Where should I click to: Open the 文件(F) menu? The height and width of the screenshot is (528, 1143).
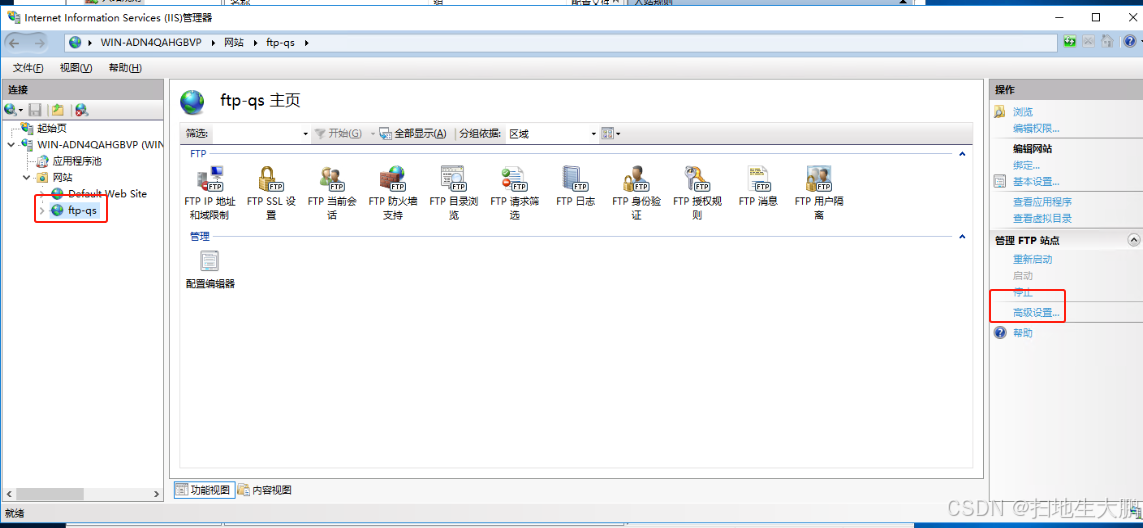(28, 68)
